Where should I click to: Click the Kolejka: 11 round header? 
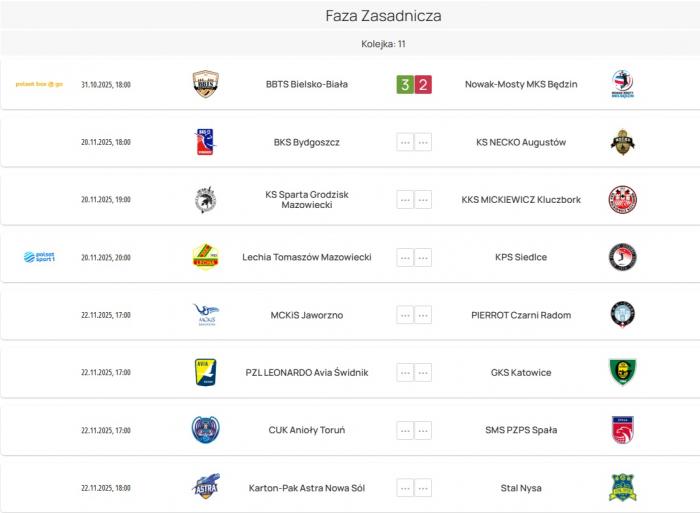pyautogui.click(x=383, y=44)
